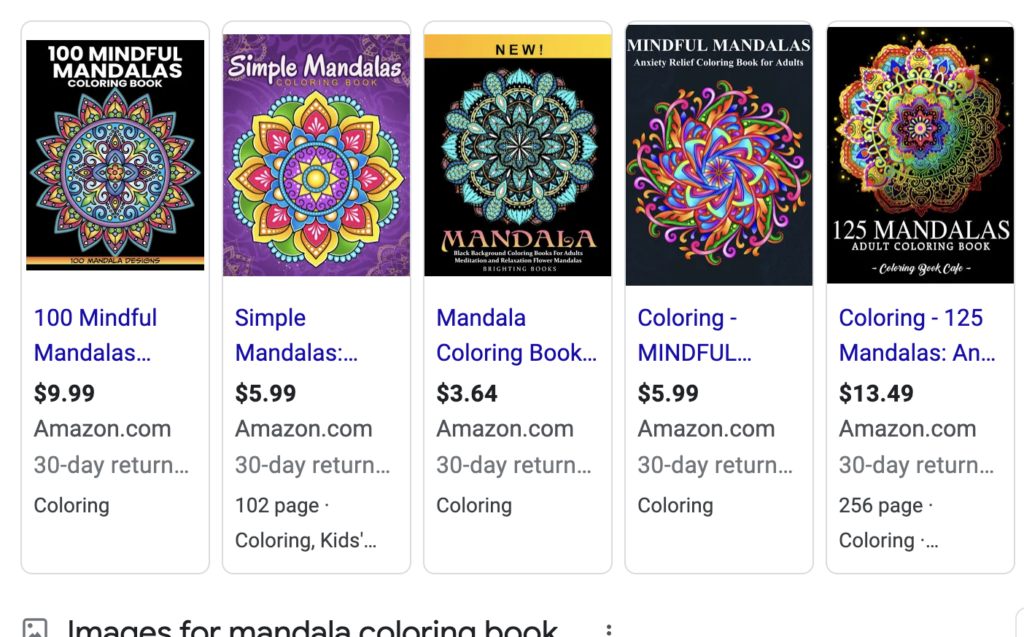Open the 100 Mindful Mandalas book cover
Image resolution: width=1024 pixels, height=637 pixels.
[x=115, y=155]
